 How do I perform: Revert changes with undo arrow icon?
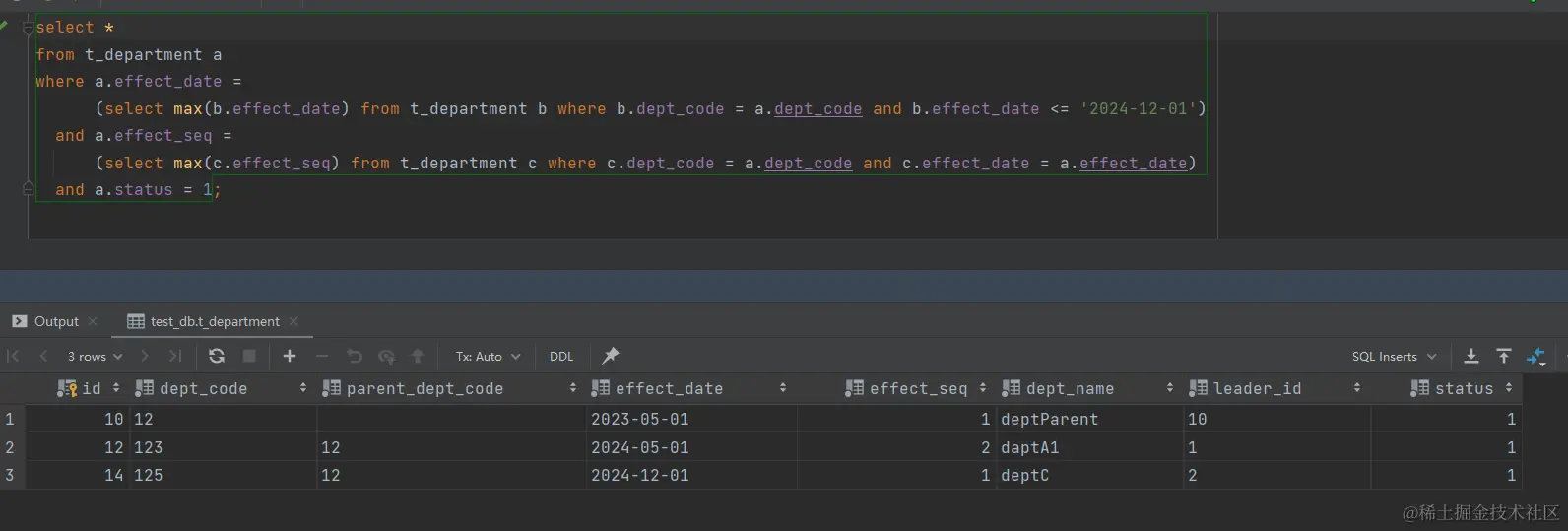click(x=355, y=356)
